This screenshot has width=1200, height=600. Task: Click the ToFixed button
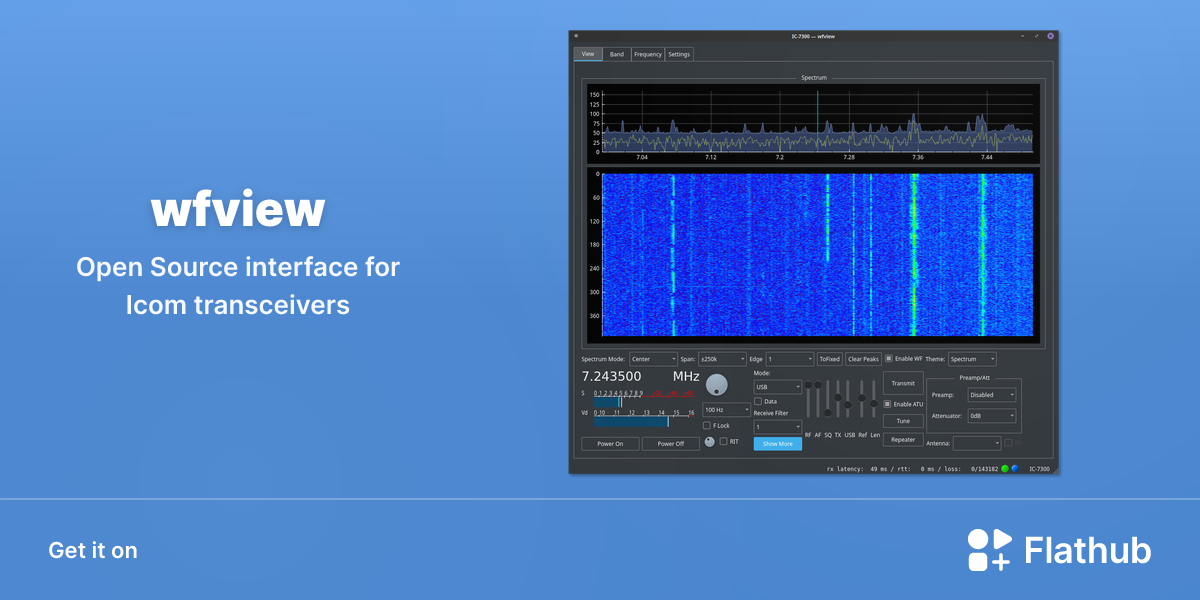(x=830, y=359)
